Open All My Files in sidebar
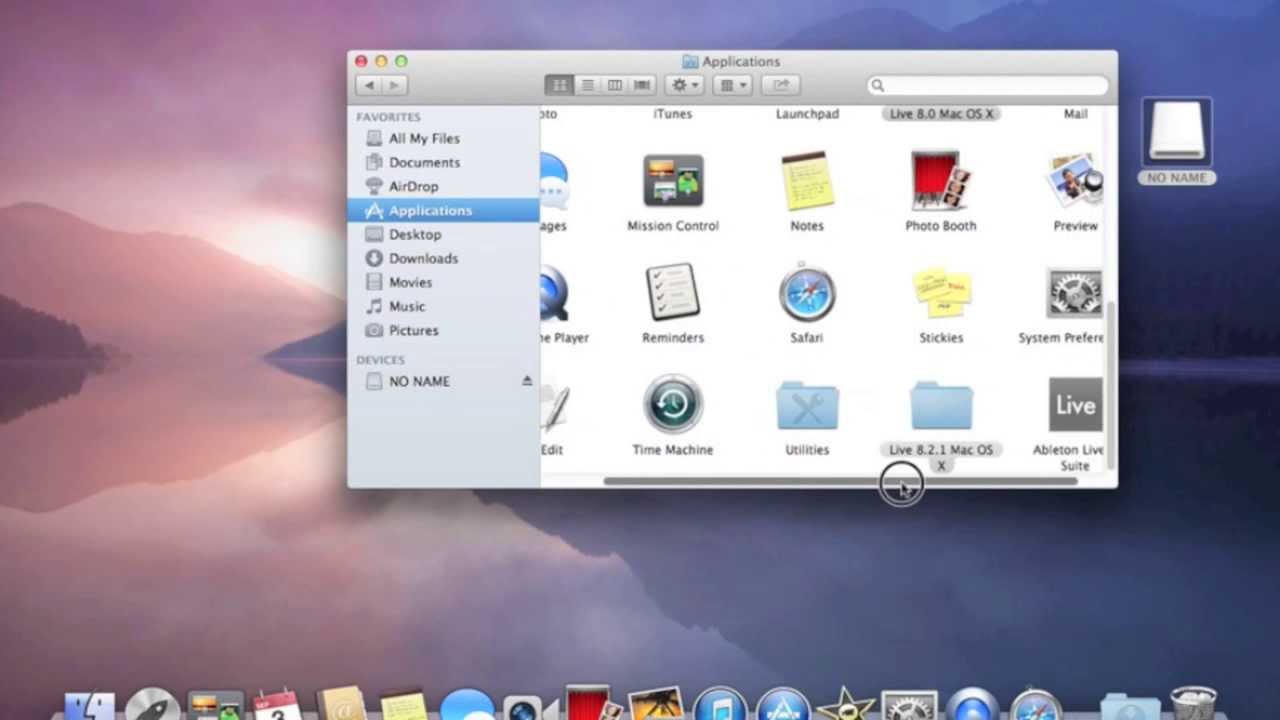1280x720 pixels. tap(443, 138)
